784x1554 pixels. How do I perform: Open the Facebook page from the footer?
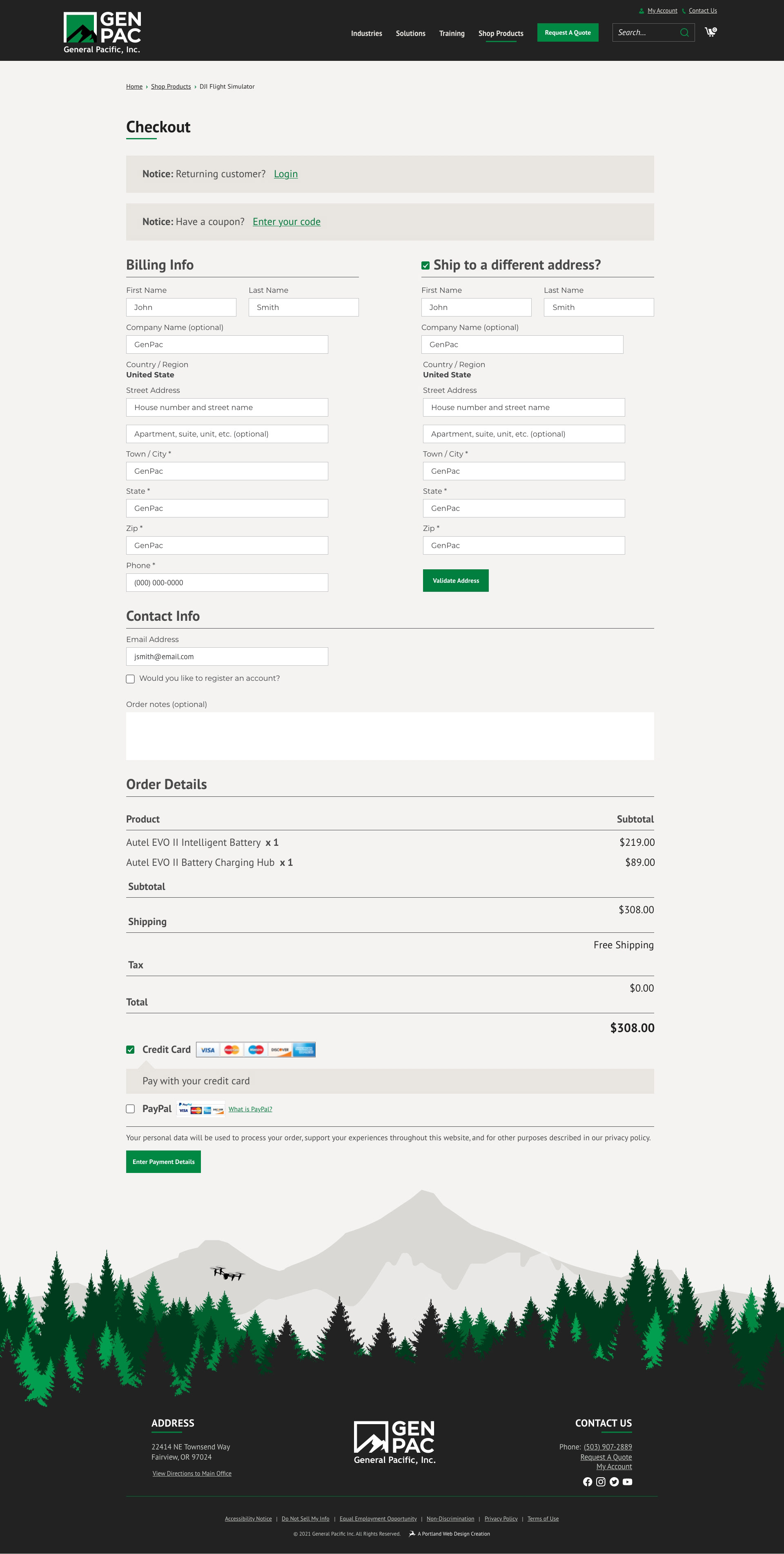[x=588, y=1482]
